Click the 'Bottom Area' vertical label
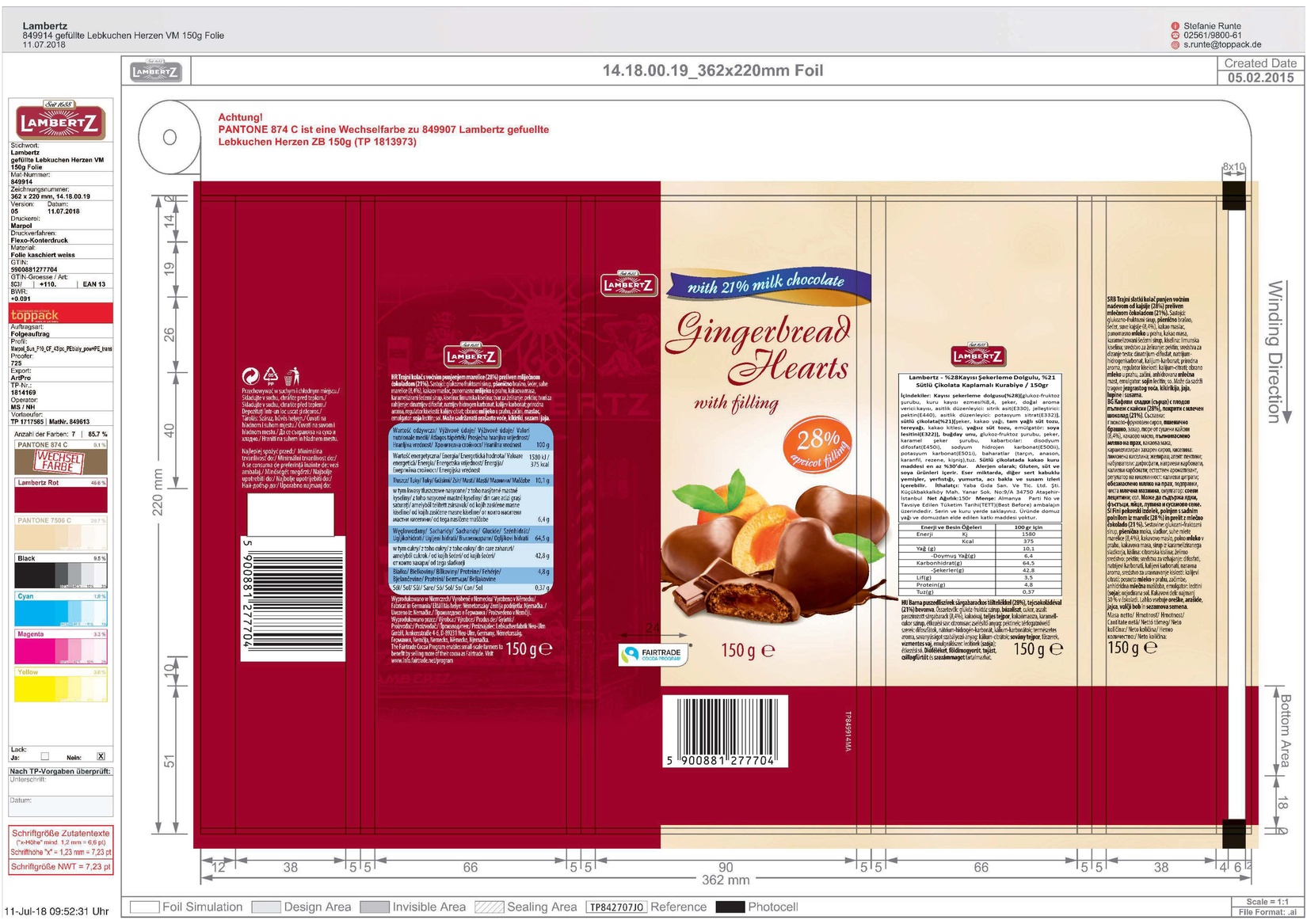Image resolution: width=1307 pixels, height=924 pixels. pos(1286,730)
